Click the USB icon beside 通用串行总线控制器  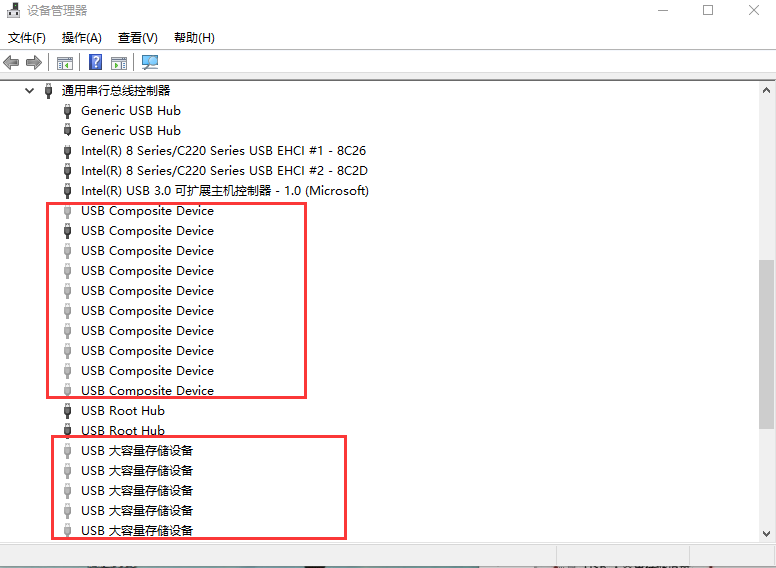point(48,91)
